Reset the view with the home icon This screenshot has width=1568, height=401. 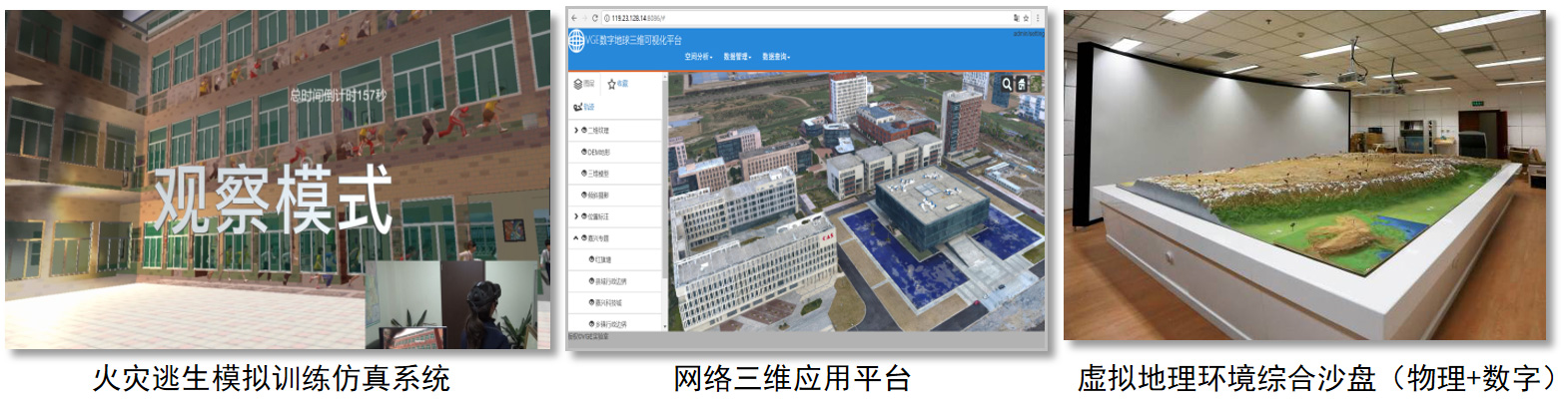tap(1022, 85)
